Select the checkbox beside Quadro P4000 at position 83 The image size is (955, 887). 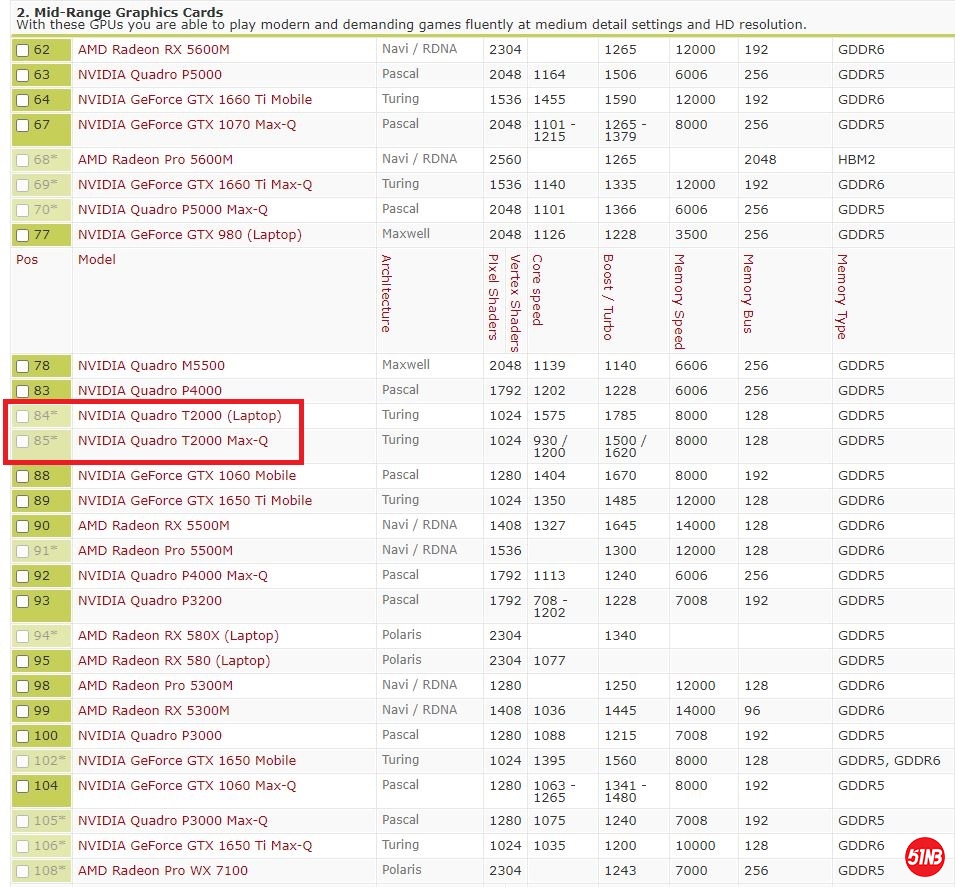pos(23,392)
